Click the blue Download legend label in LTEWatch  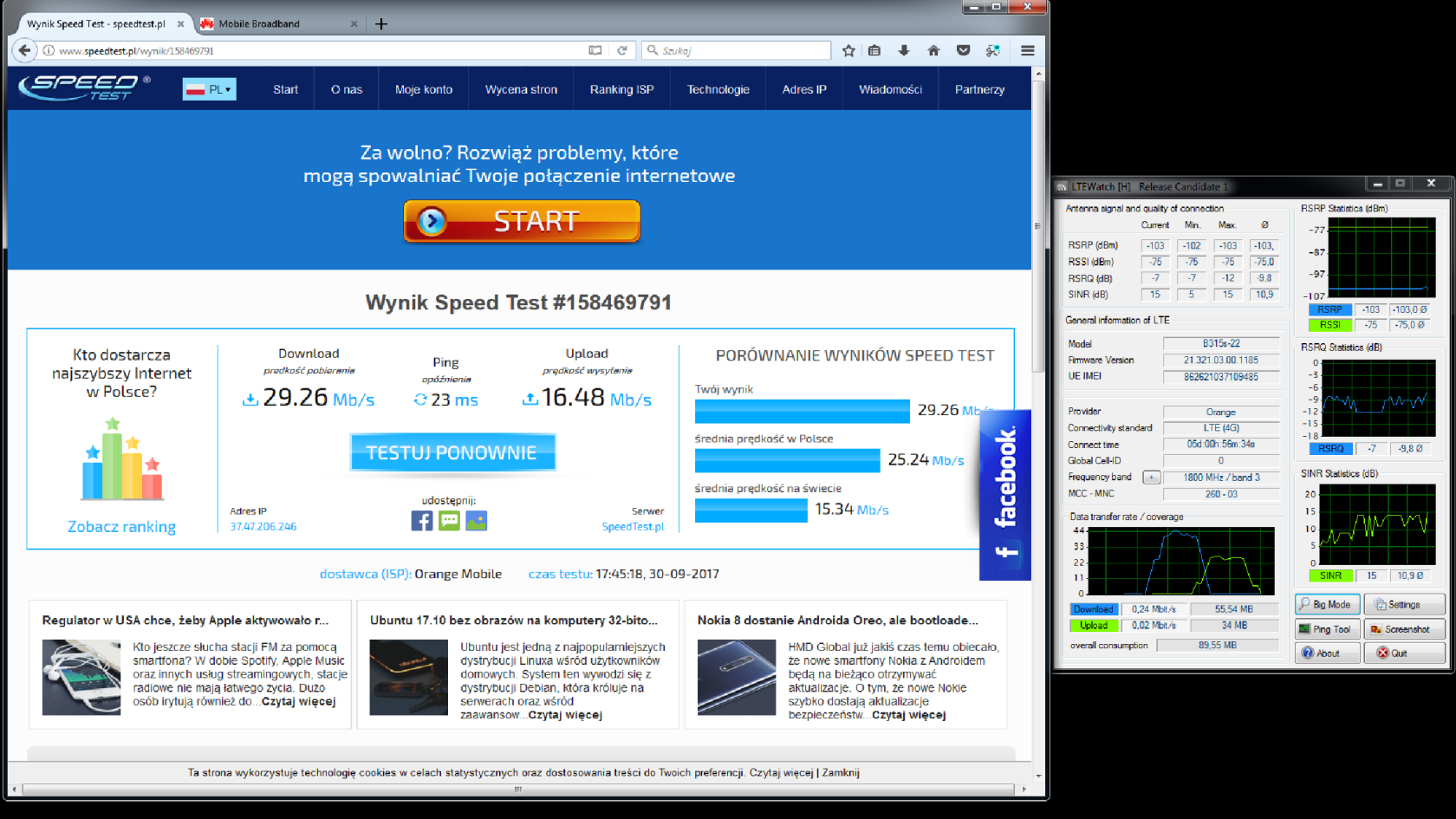click(1094, 609)
